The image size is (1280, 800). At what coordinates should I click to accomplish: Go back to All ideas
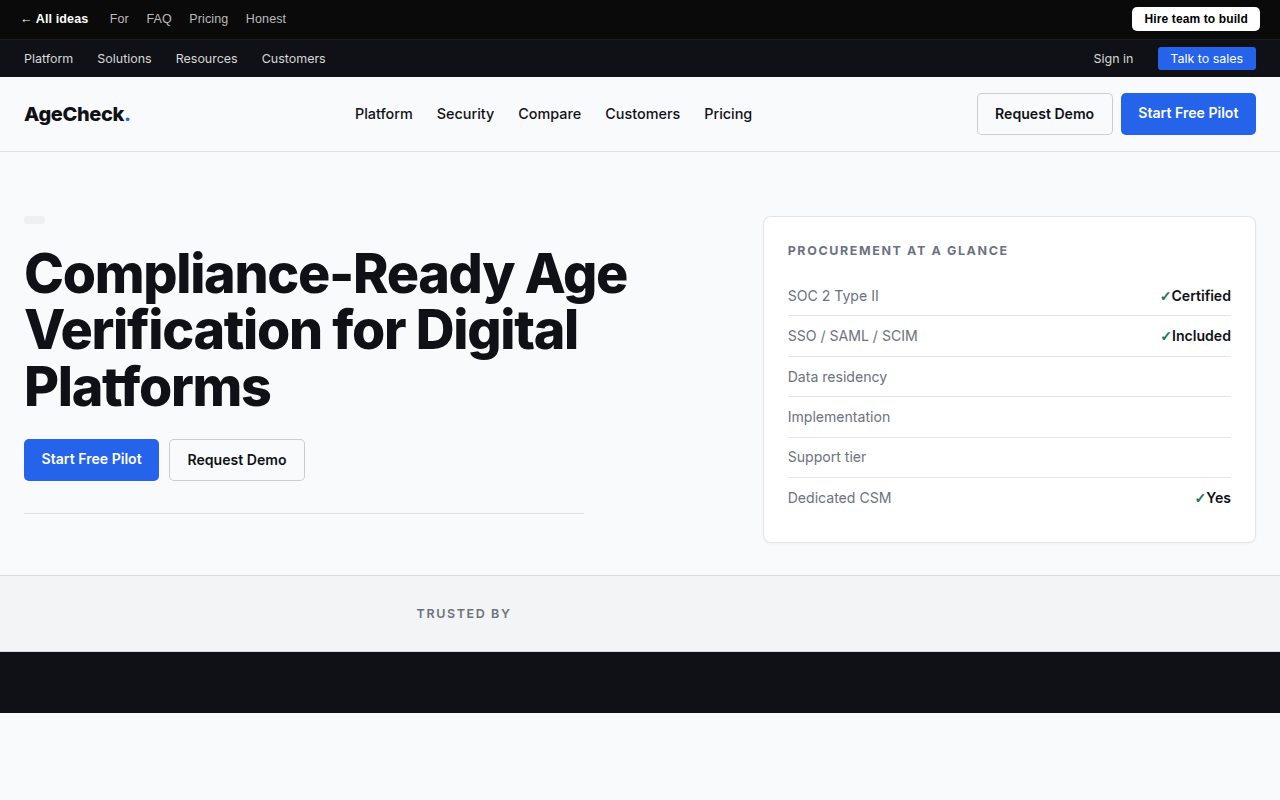pyautogui.click(x=54, y=19)
